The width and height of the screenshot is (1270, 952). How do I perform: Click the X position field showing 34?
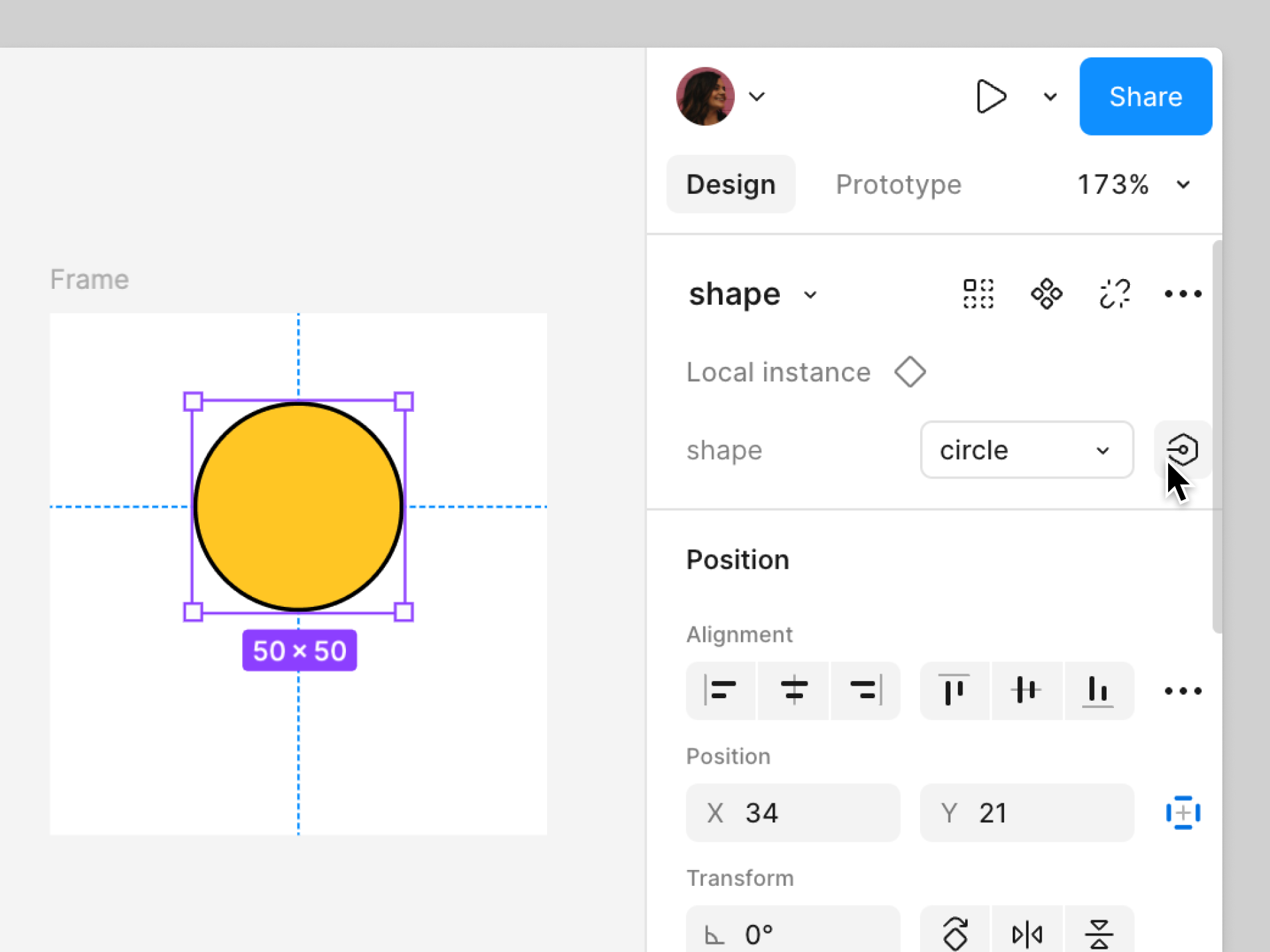pyautogui.click(x=793, y=813)
